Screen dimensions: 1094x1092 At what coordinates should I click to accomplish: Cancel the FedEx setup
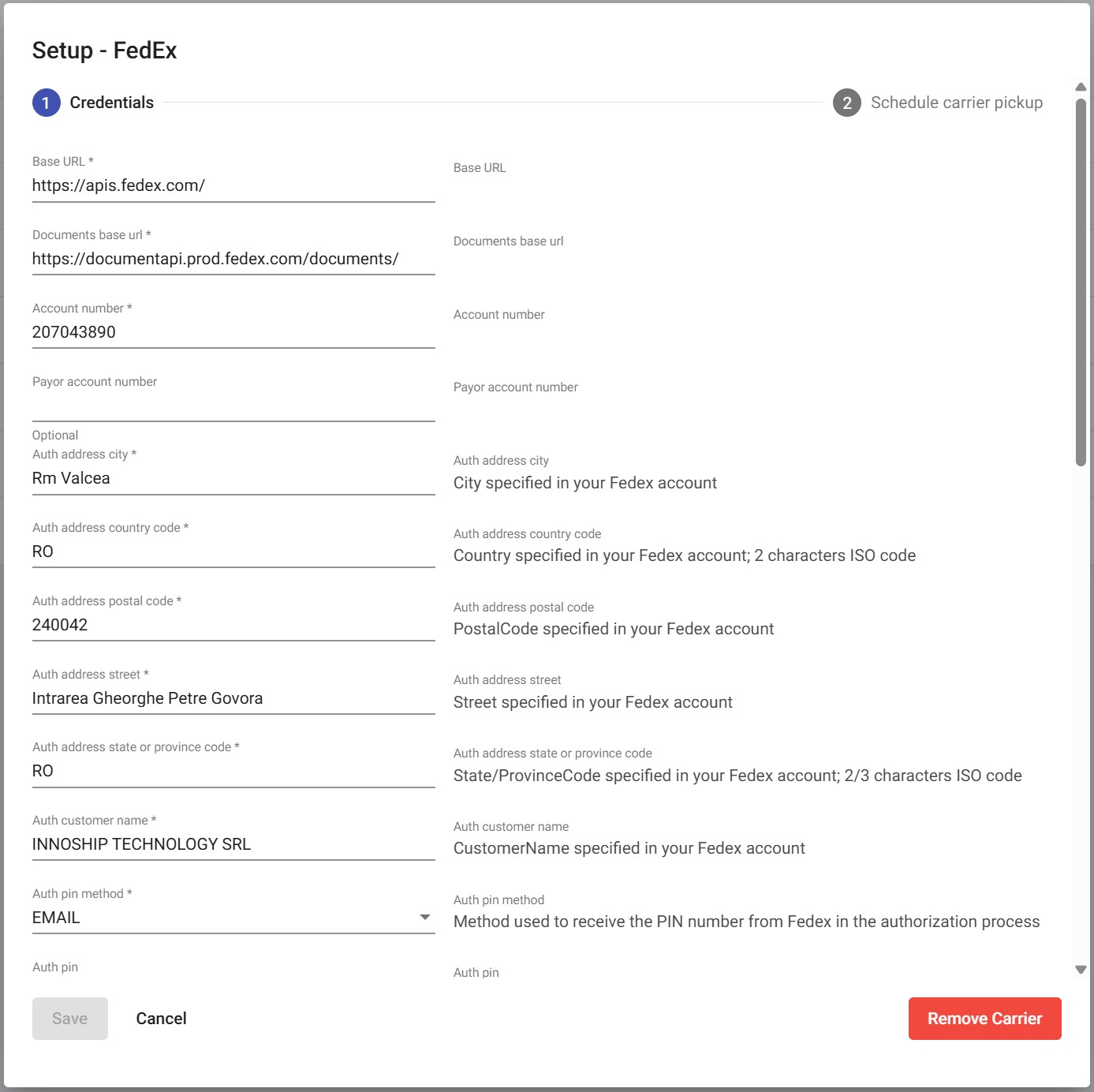pyautogui.click(x=162, y=1019)
